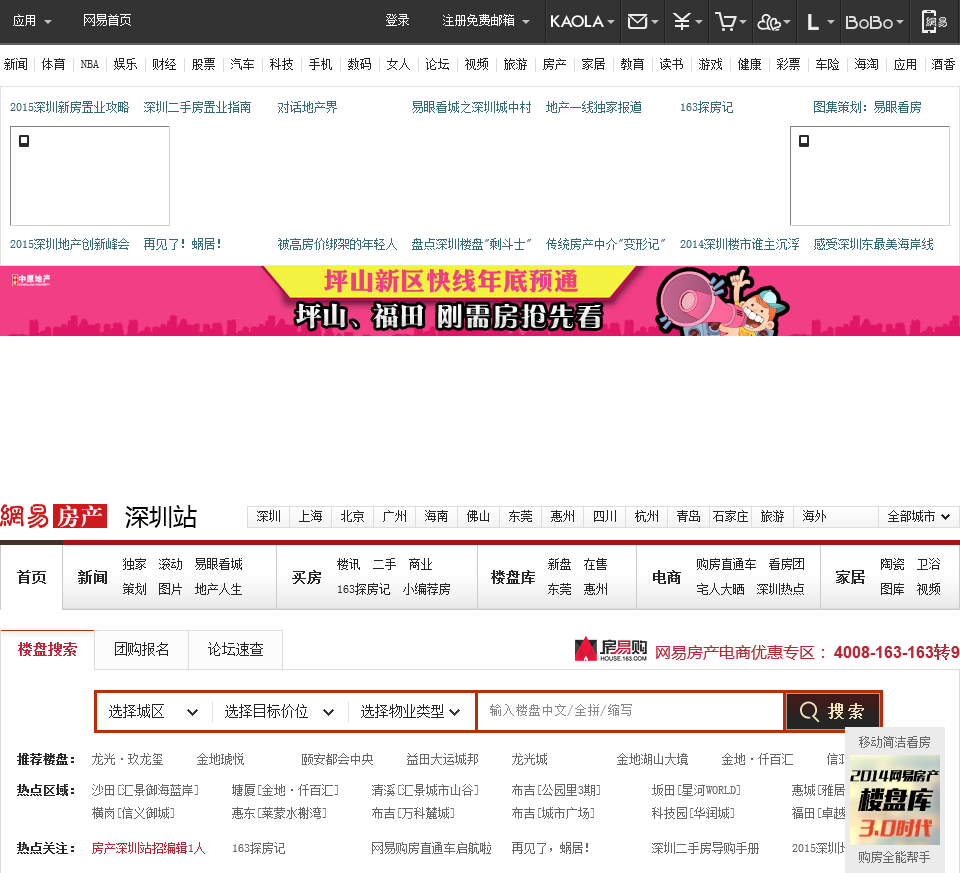Open the 应用 dropdown in top bar
The width and height of the screenshot is (960, 873).
[x=32, y=21]
